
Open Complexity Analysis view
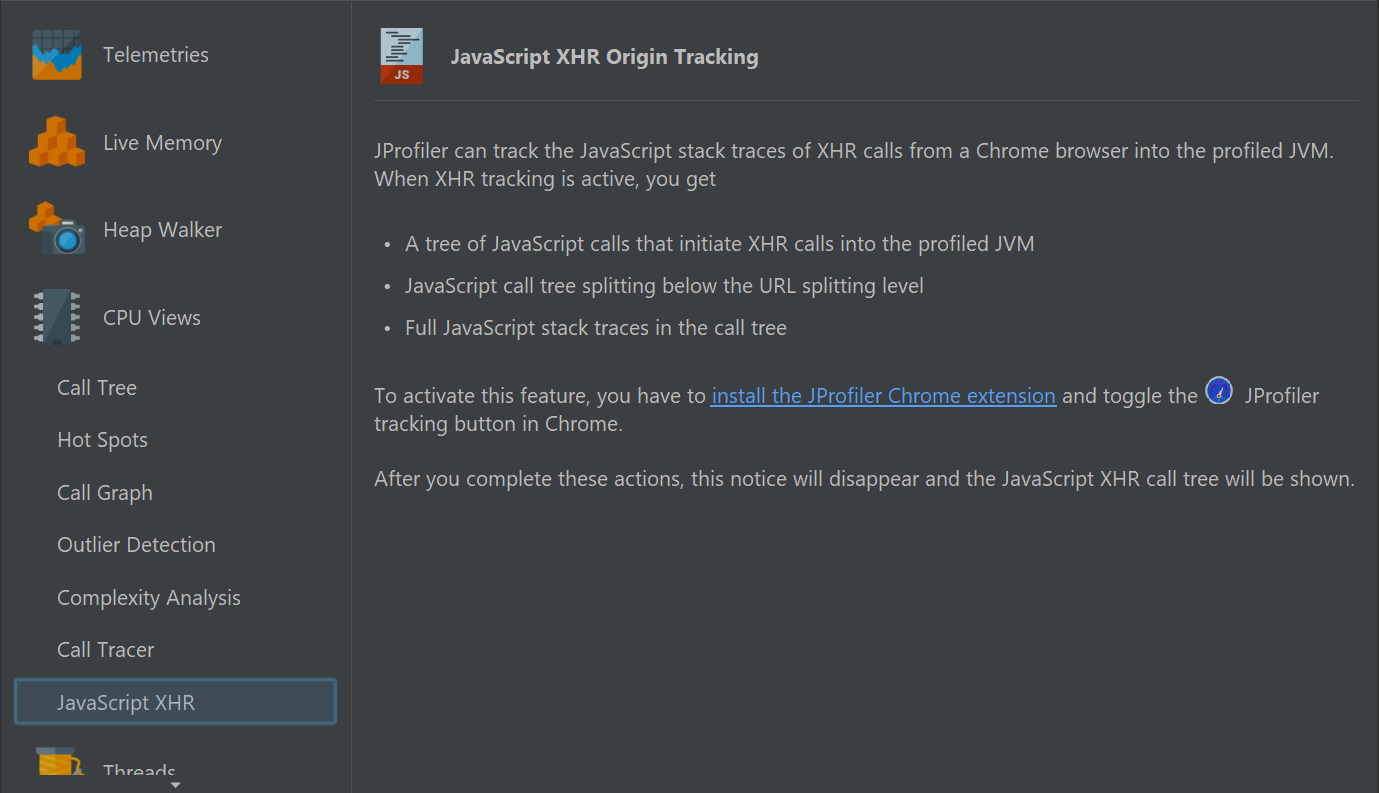[149, 598]
